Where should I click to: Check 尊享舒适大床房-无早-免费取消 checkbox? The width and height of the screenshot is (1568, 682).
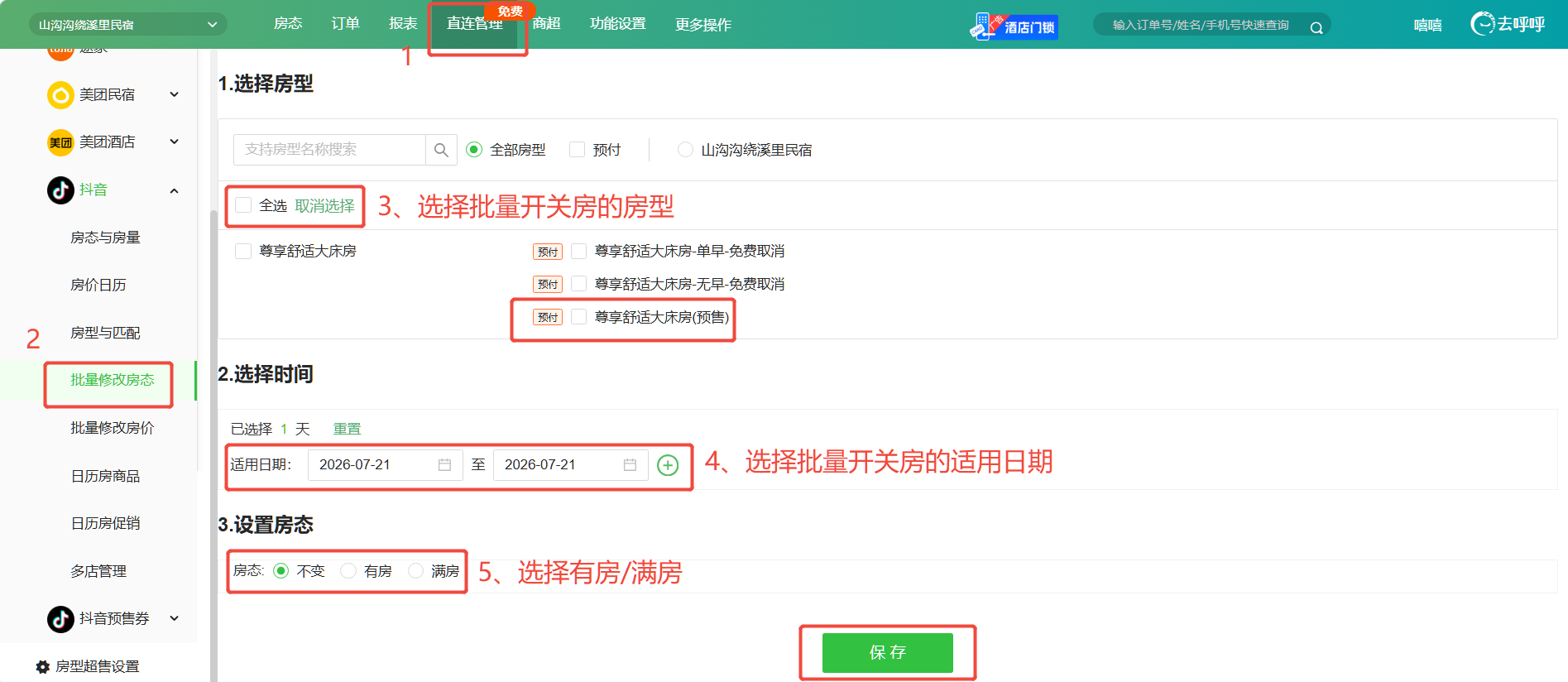[x=579, y=284]
